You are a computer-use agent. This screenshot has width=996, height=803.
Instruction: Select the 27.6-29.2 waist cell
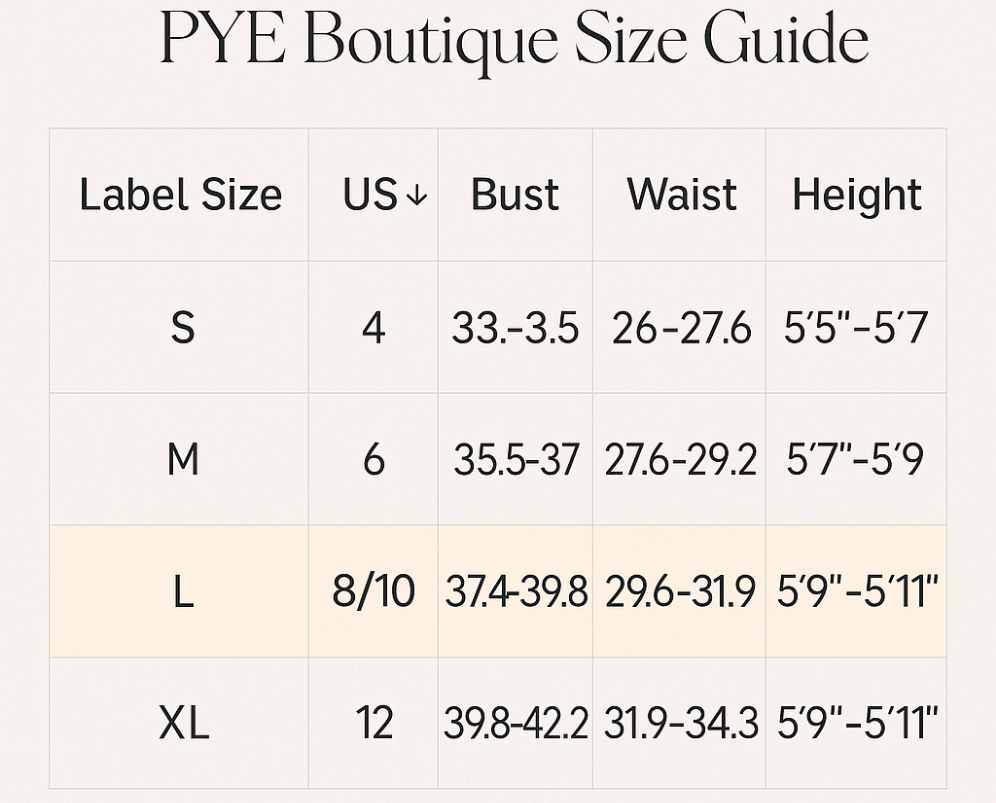click(680, 460)
